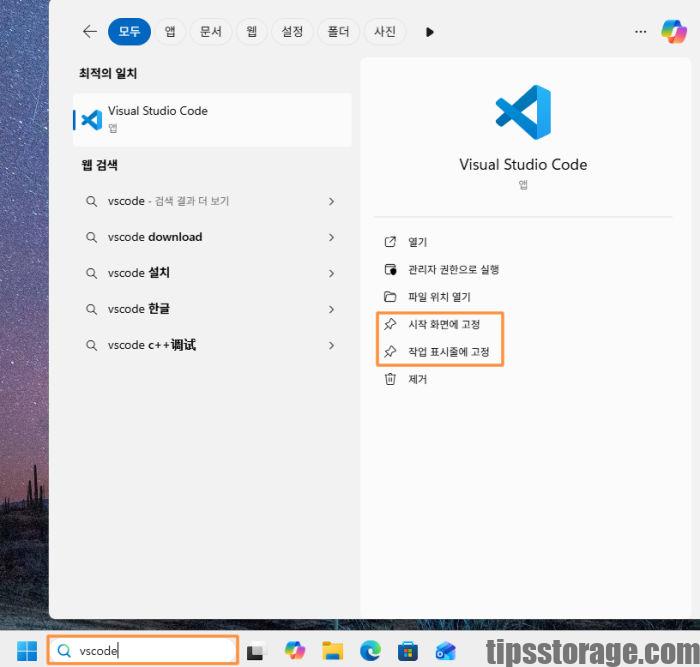
Task: Show more filters with the play arrow
Action: pos(429,32)
